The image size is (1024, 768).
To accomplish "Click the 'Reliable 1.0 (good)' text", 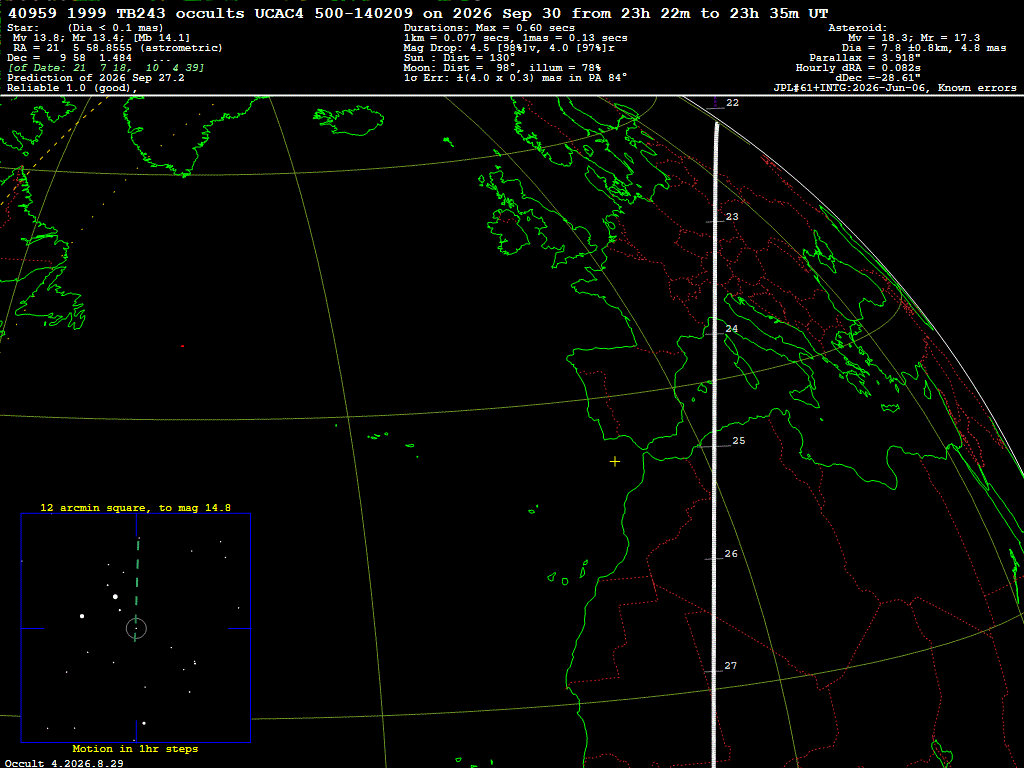I will [72, 88].
